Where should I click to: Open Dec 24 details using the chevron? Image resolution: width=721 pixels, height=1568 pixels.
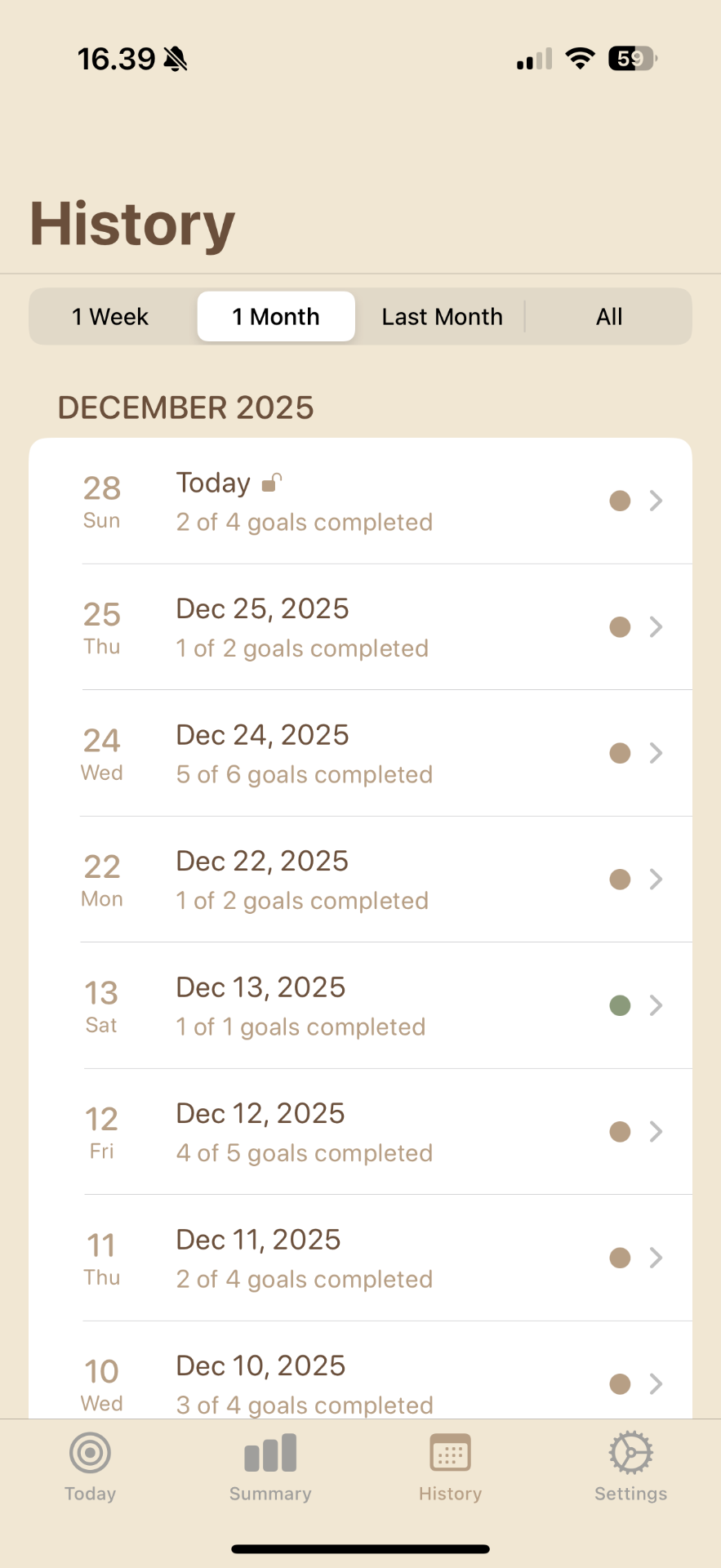656,753
